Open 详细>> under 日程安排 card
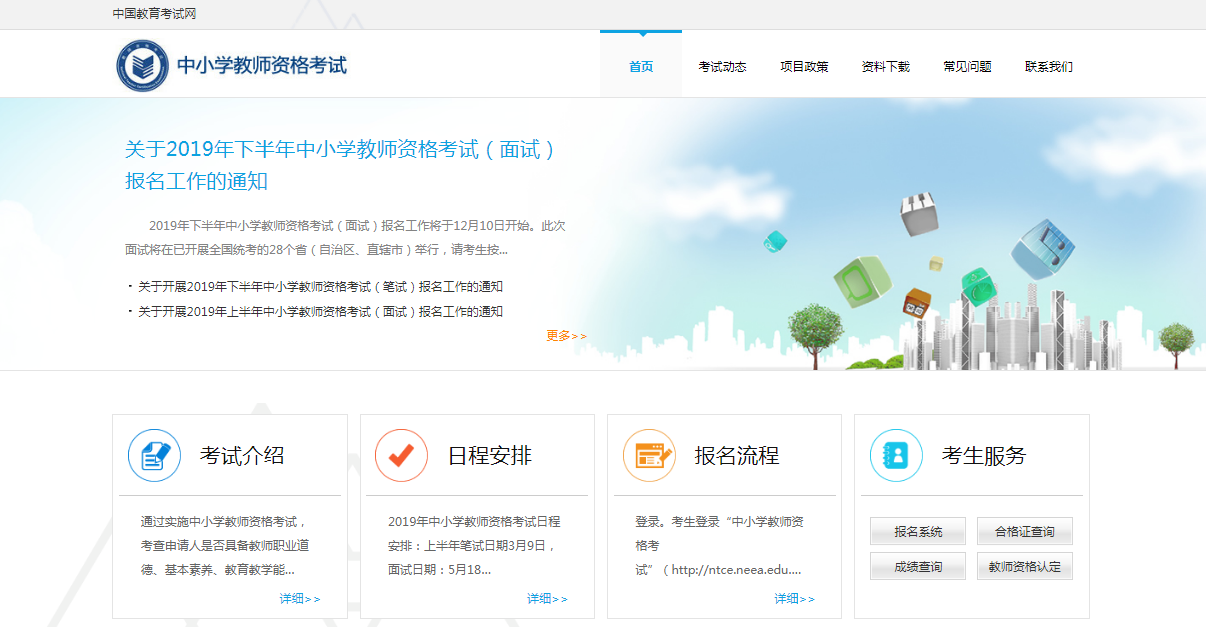The width and height of the screenshot is (1206, 627). [x=546, y=599]
